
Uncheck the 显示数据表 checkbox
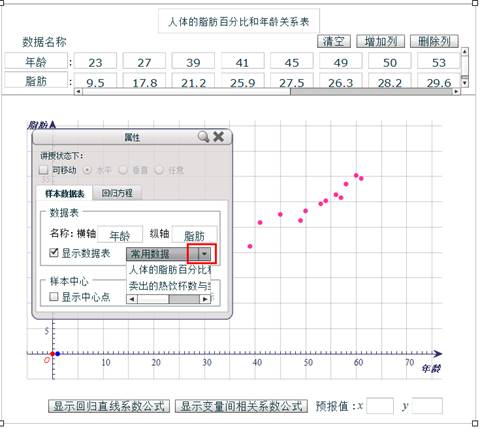54,253
